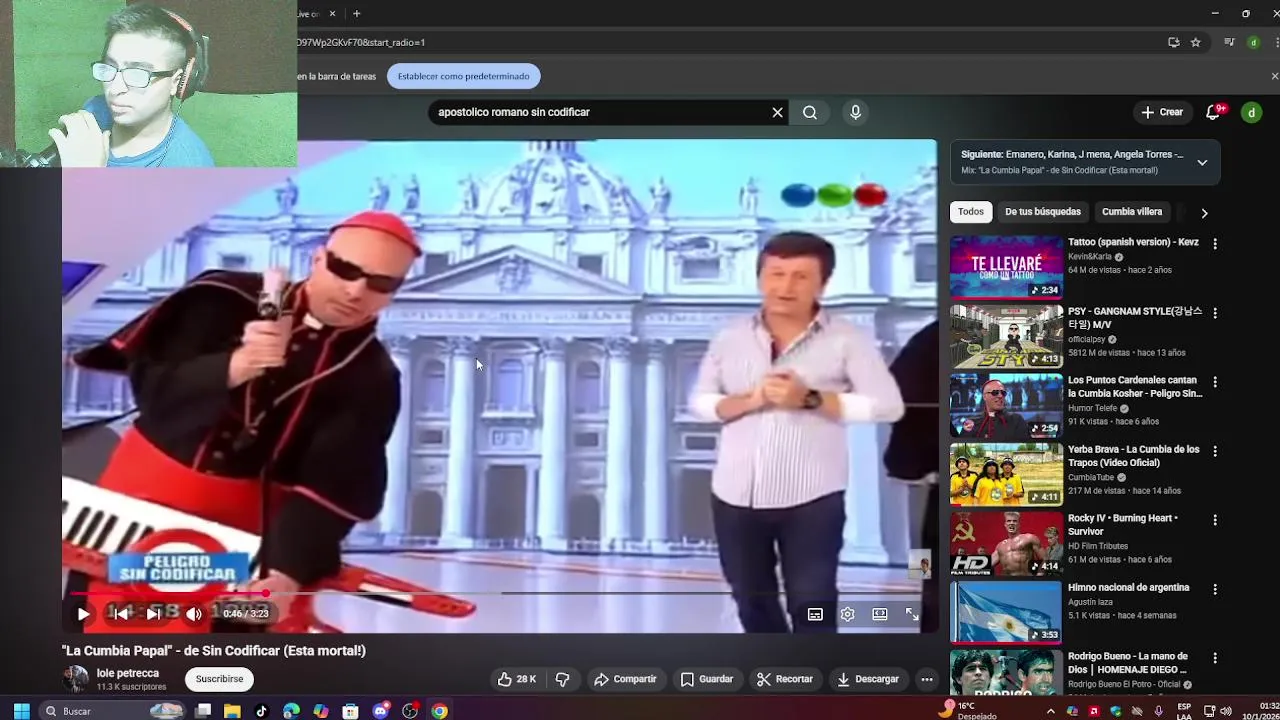1280x720 pixels.
Task: Dislike the video
Action: pyautogui.click(x=562, y=679)
